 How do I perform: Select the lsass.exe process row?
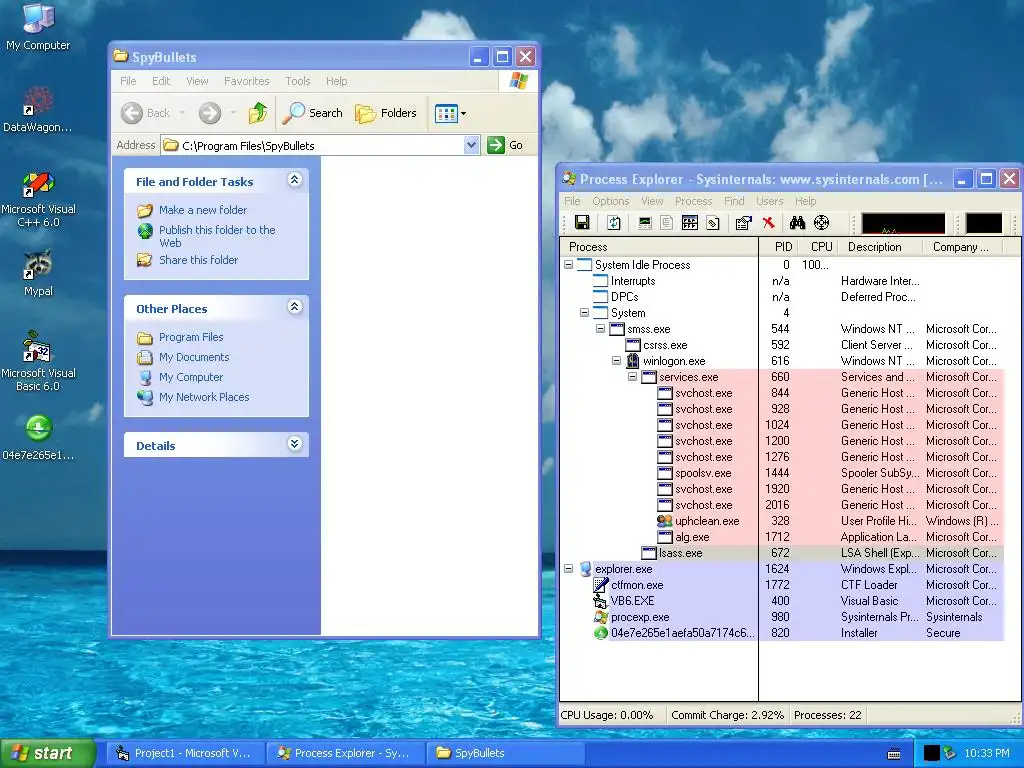[781, 552]
